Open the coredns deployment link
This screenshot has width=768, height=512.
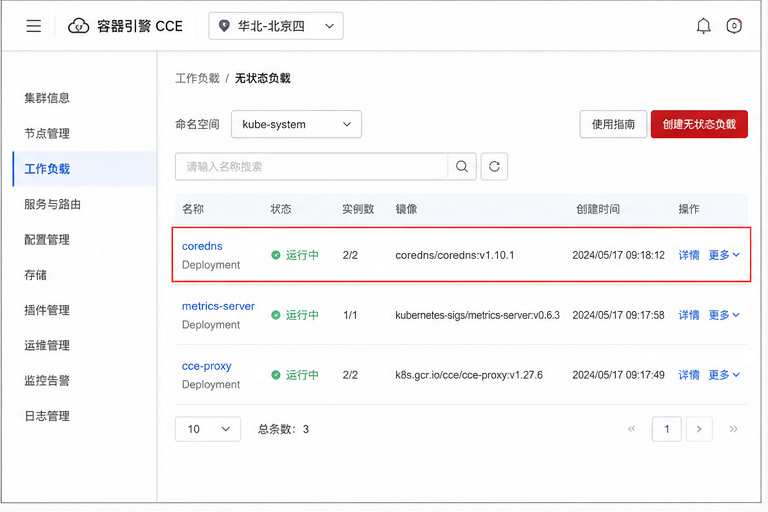[x=202, y=246]
